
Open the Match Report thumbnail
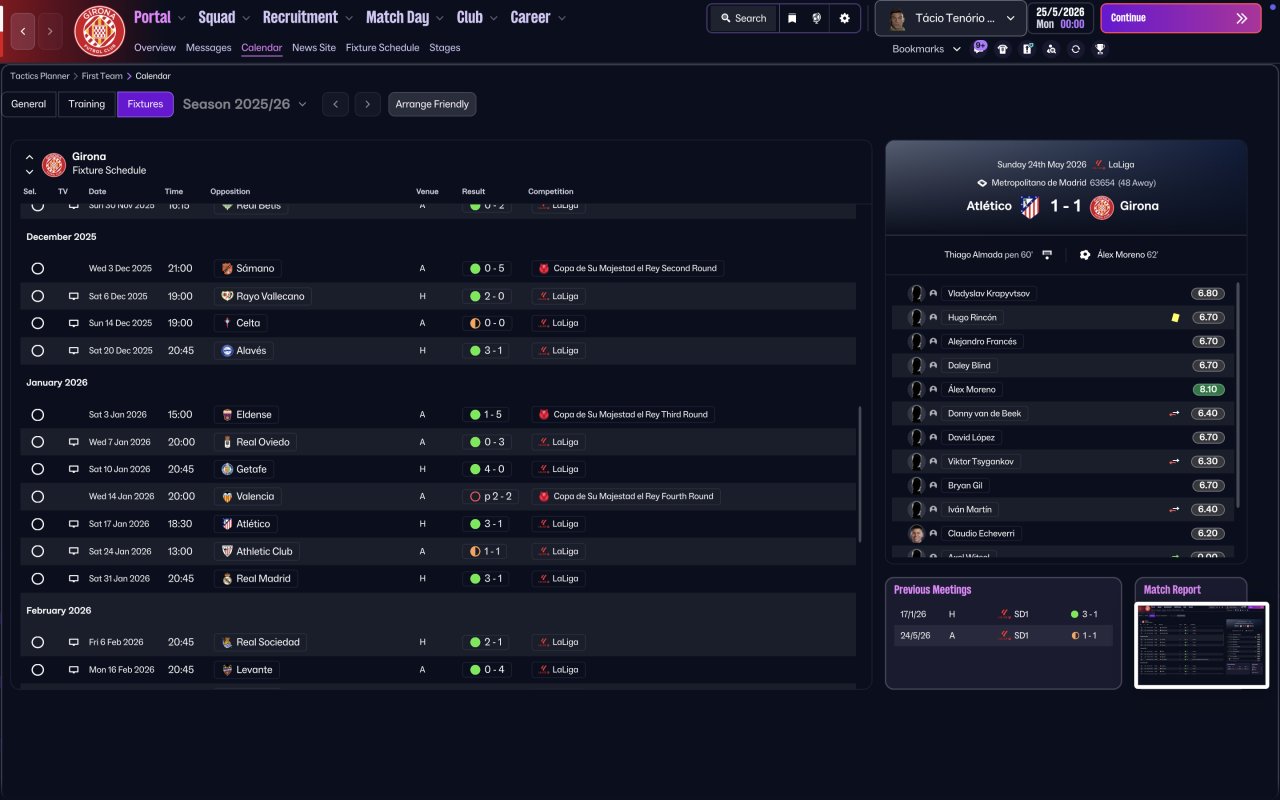tap(1202, 645)
